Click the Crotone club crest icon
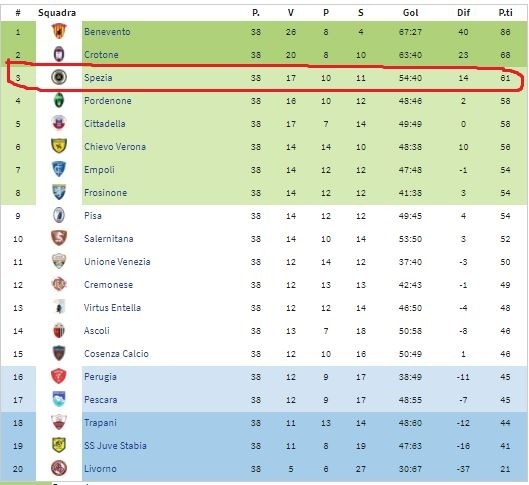The width and height of the screenshot is (529, 485). coord(59,54)
